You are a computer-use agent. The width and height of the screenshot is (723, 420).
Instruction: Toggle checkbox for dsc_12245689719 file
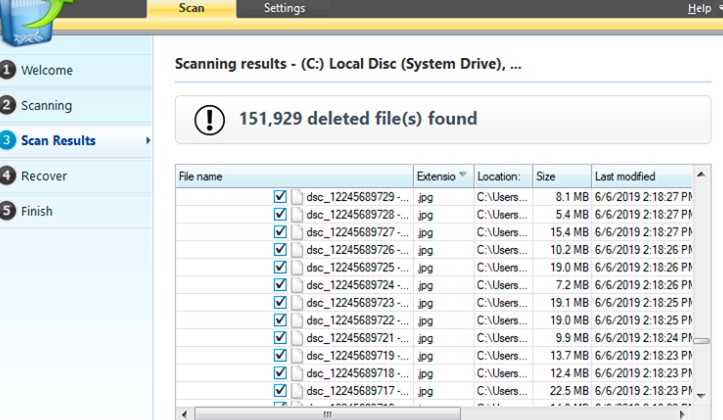pyautogui.click(x=280, y=355)
